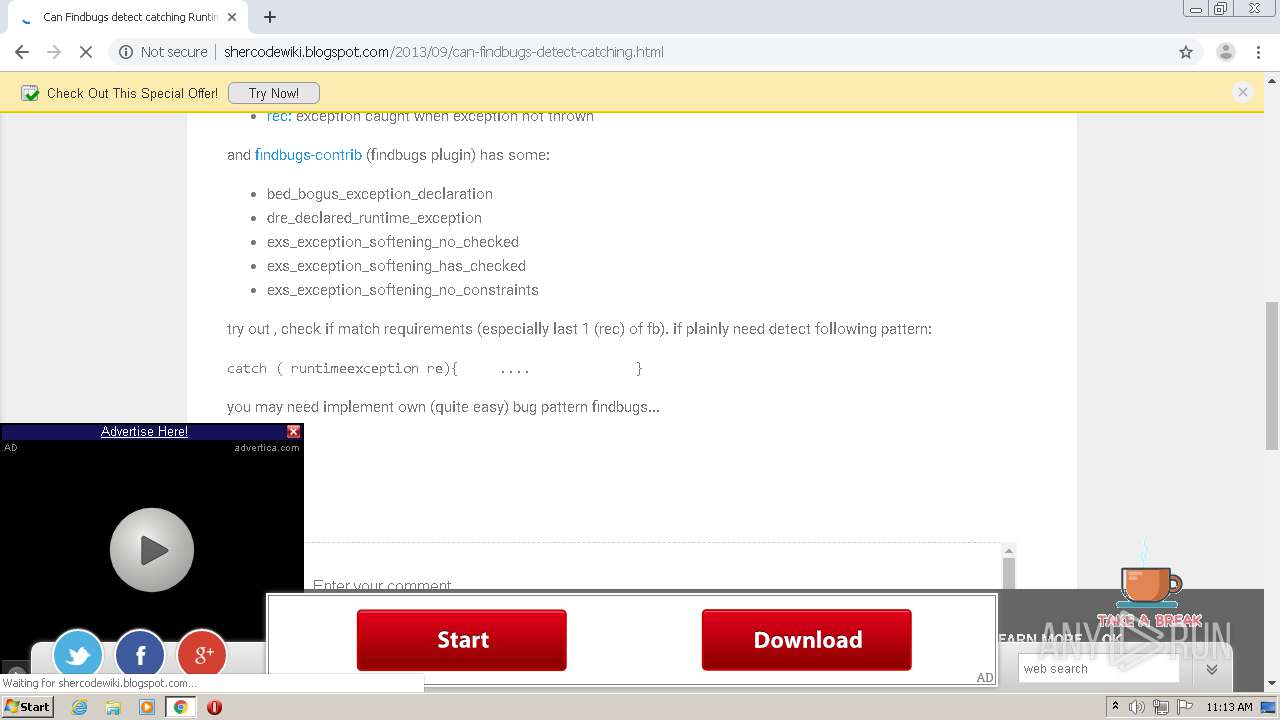Switch to Chrome in the taskbar
1280x720 pixels.
coord(180,707)
